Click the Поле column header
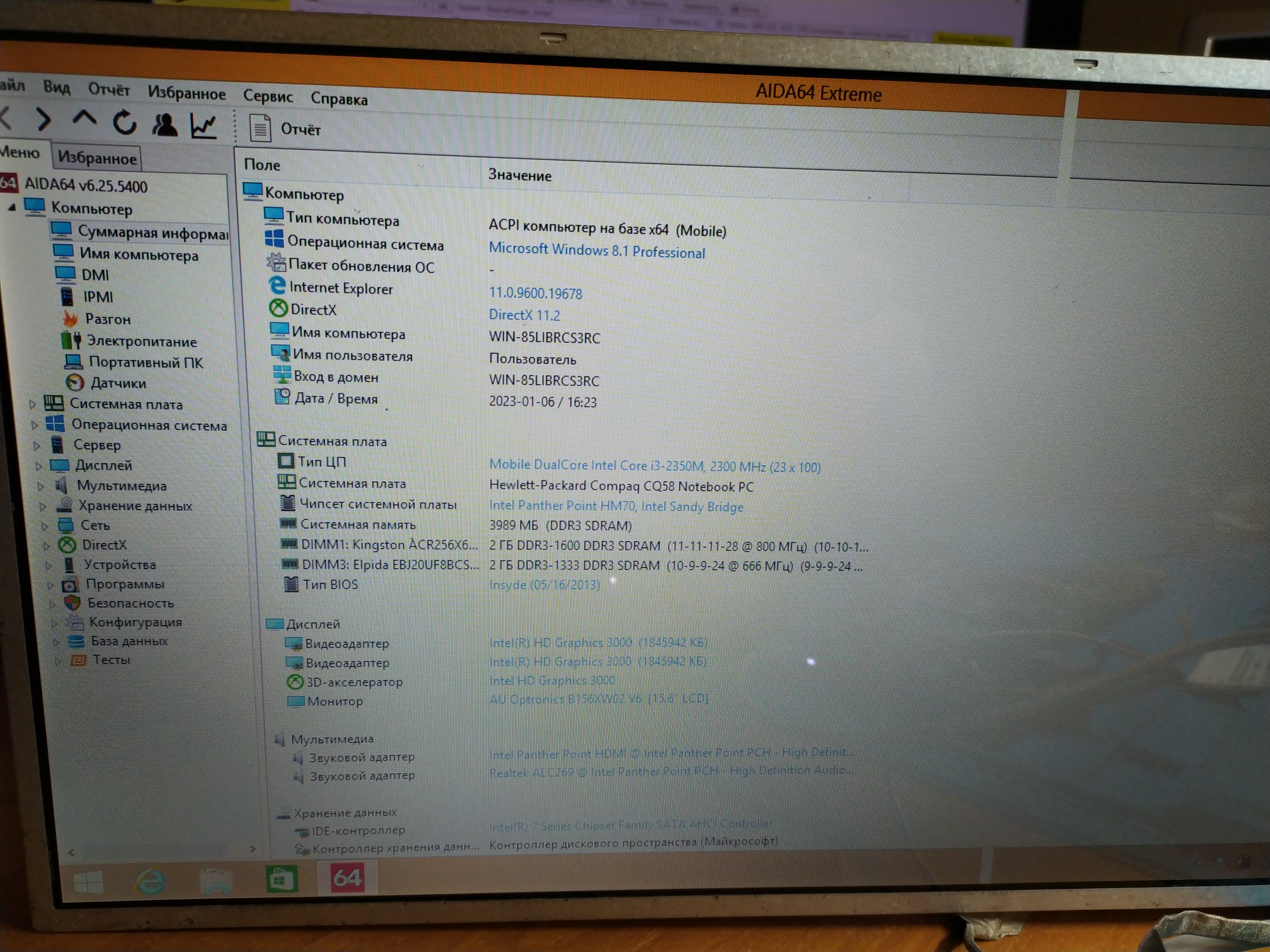The image size is (1270, 952). (x=263, y=165)
